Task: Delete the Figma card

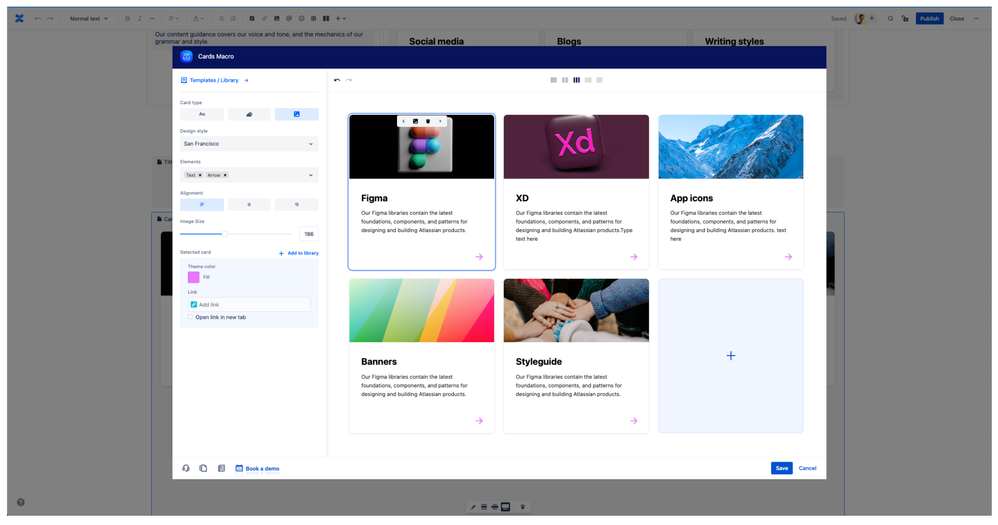Action: pyautogui.click(x=428, y=121)
